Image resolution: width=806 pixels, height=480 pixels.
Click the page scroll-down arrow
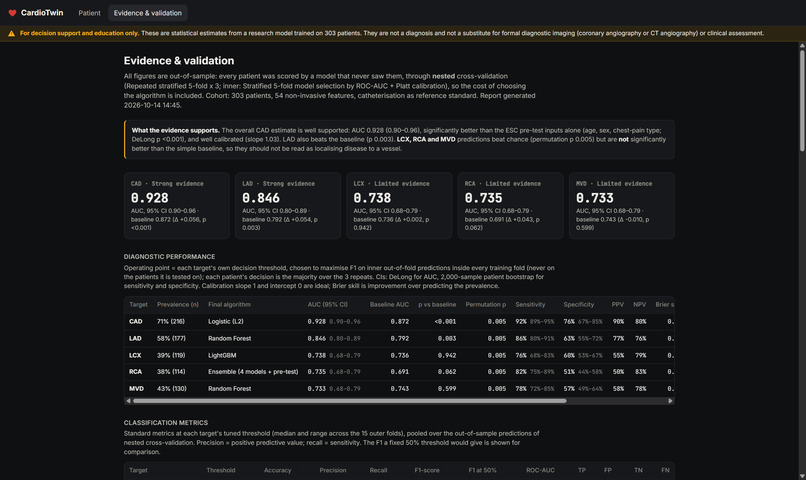pyautogui.click(x=802, y=476)
